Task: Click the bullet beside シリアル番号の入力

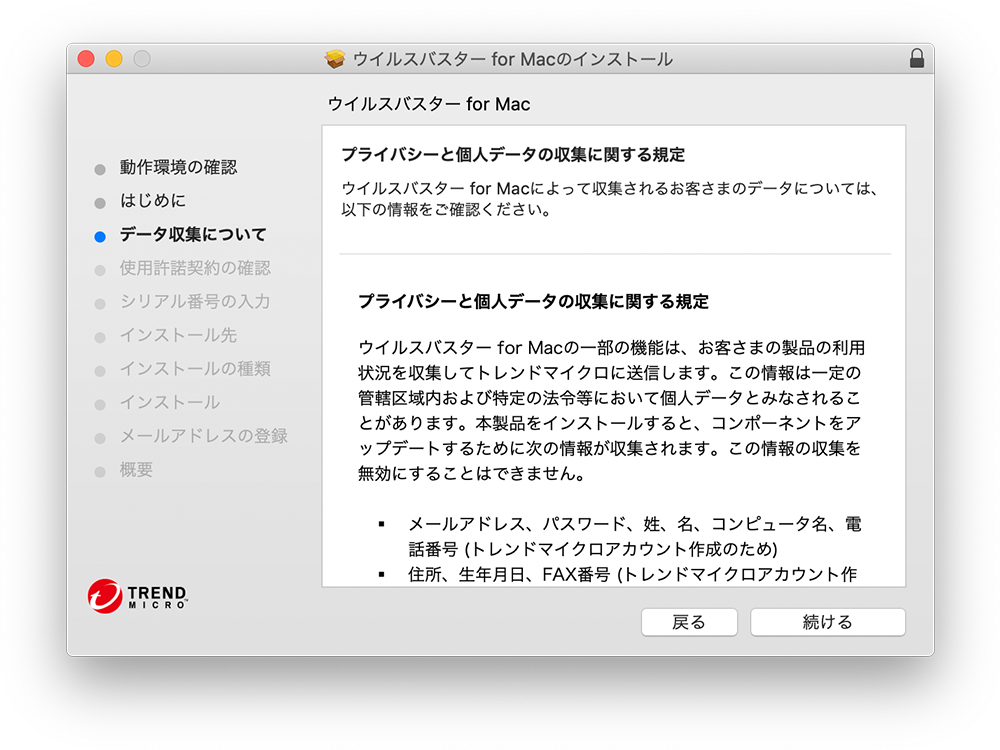Action: click(x=99, y=304)
